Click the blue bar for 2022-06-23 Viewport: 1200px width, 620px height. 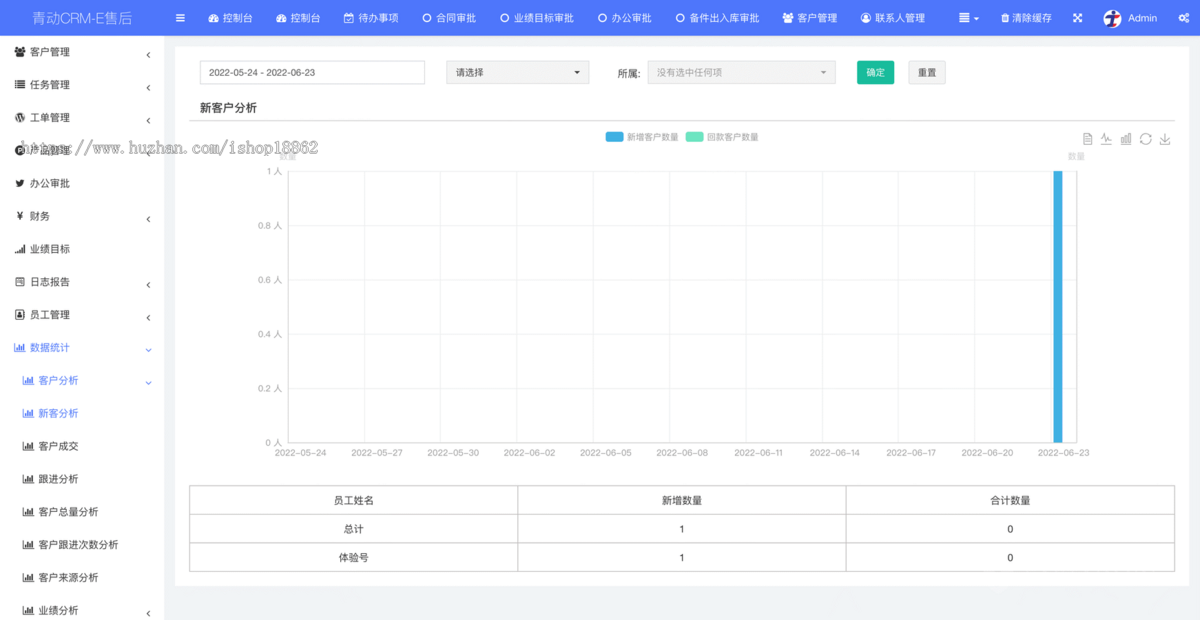[x=1057, y=306]
